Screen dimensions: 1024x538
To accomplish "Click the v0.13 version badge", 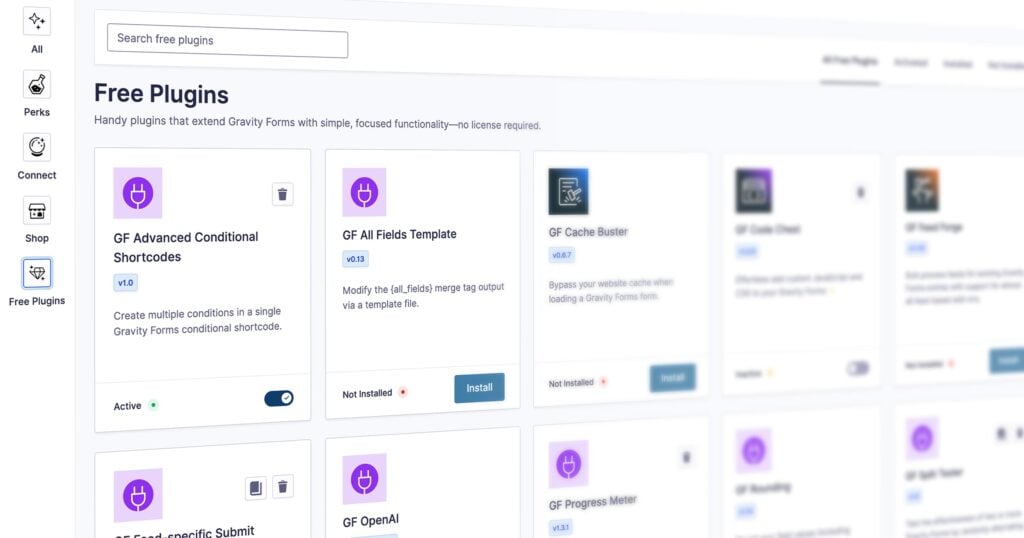I will 355,259.
